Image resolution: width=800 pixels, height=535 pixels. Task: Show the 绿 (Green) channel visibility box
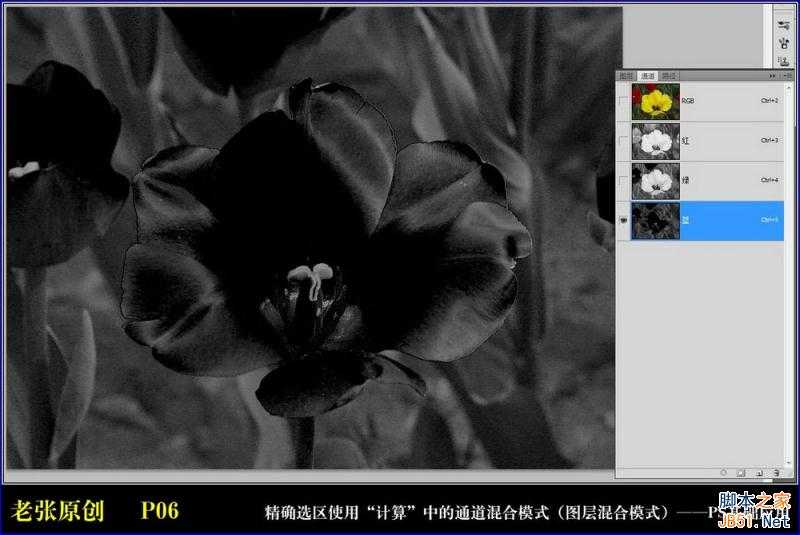[623, 181]
